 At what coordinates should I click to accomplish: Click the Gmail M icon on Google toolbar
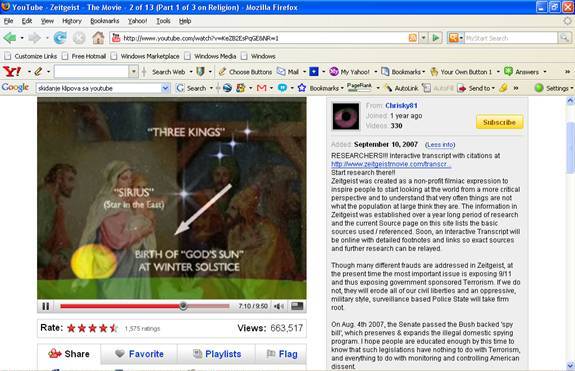[x=261, y=88]
